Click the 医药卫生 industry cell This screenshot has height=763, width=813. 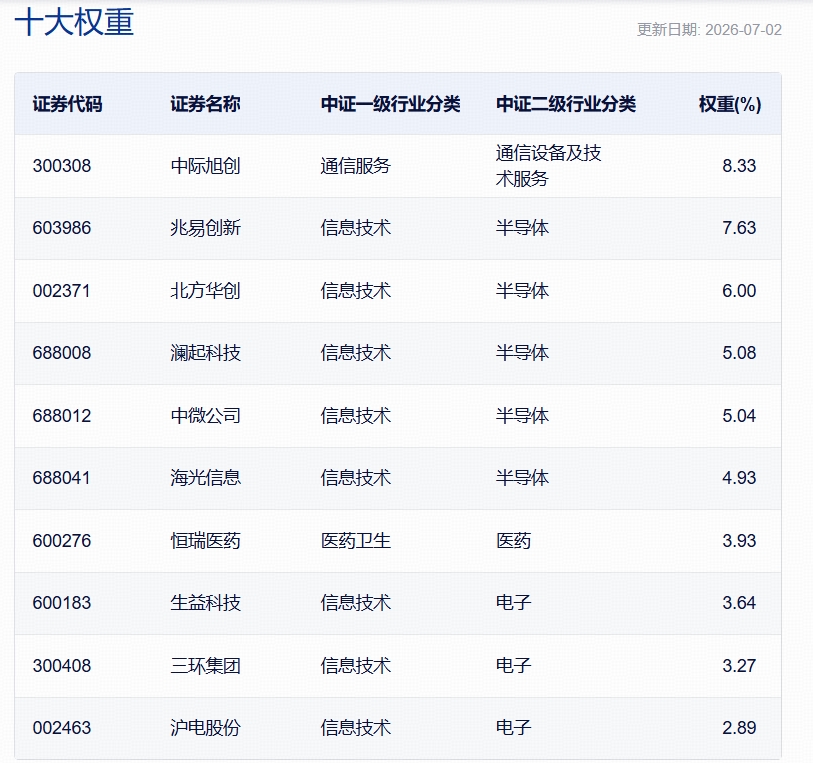(x=356, y=541)
